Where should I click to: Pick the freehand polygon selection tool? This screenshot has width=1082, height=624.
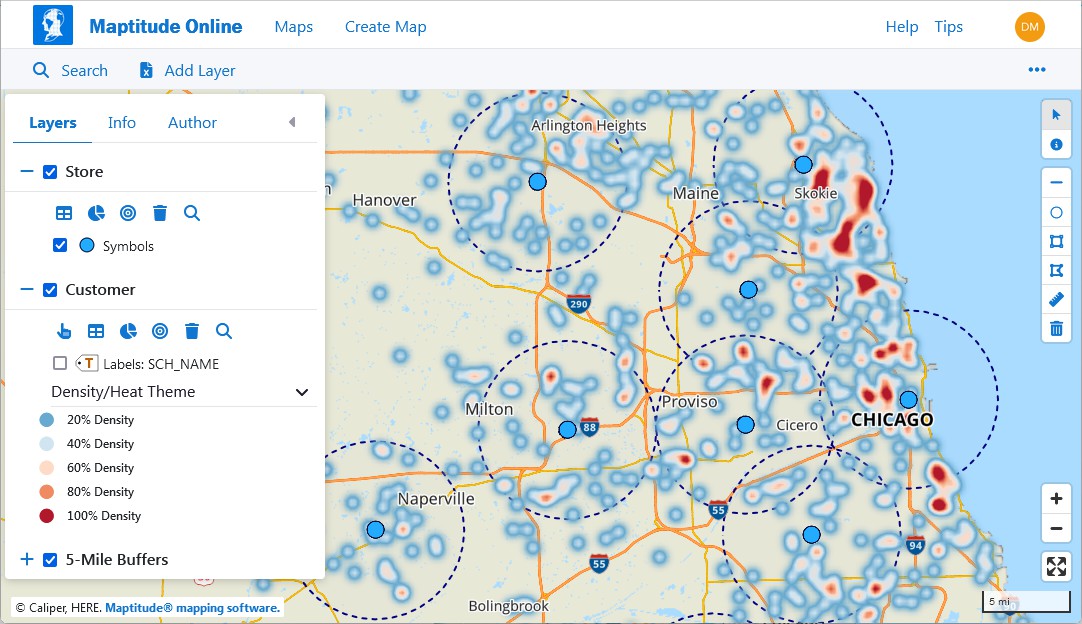click(x=1056, y=270)
